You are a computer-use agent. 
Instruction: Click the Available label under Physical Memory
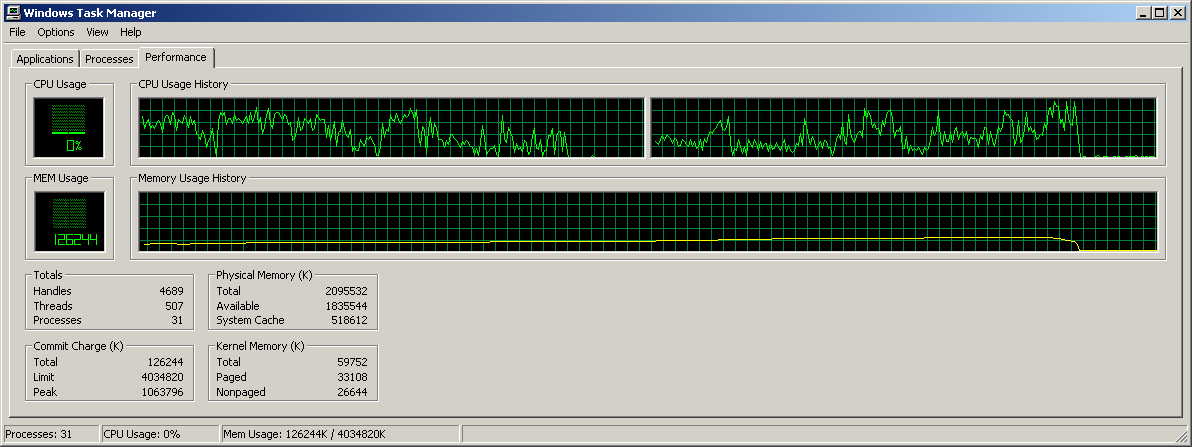(237, 306)
